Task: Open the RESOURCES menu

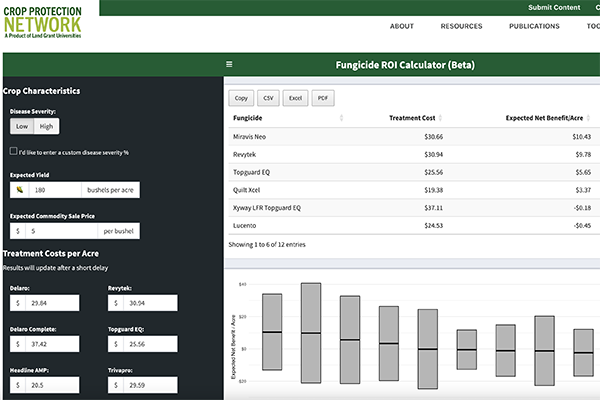Action: (461, 26)
